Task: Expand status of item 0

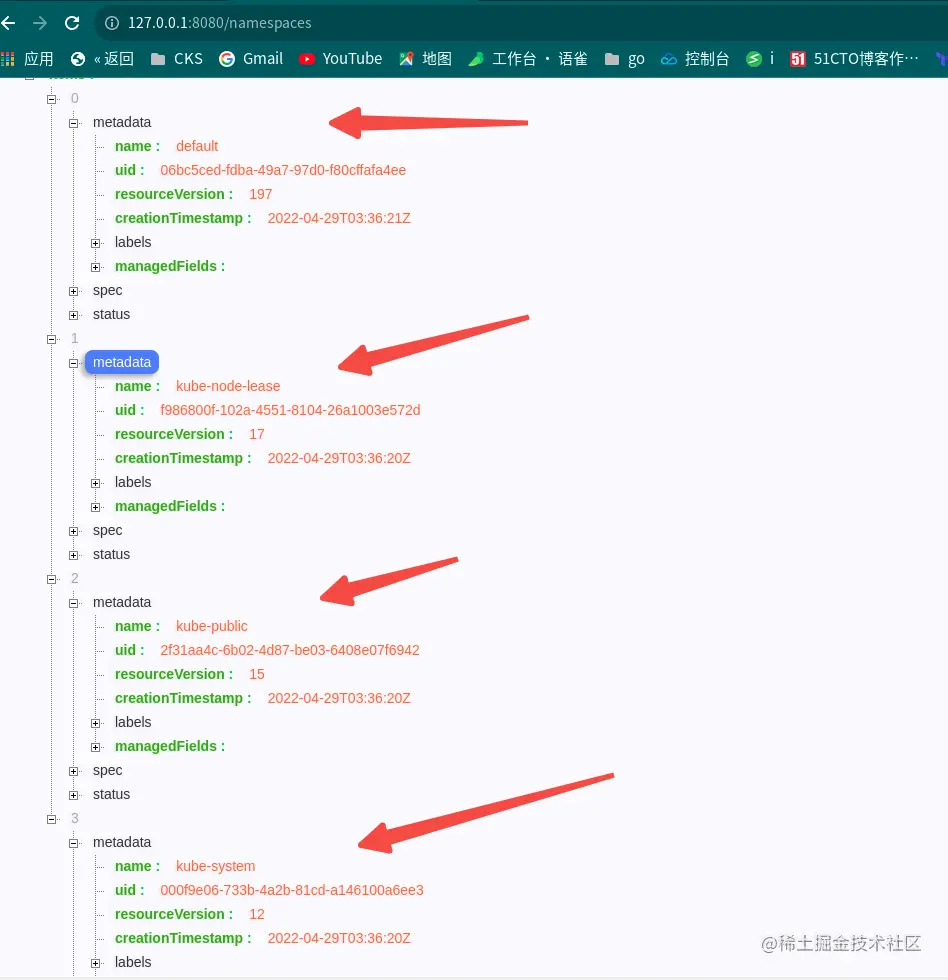Action: (x=74, y=315)
